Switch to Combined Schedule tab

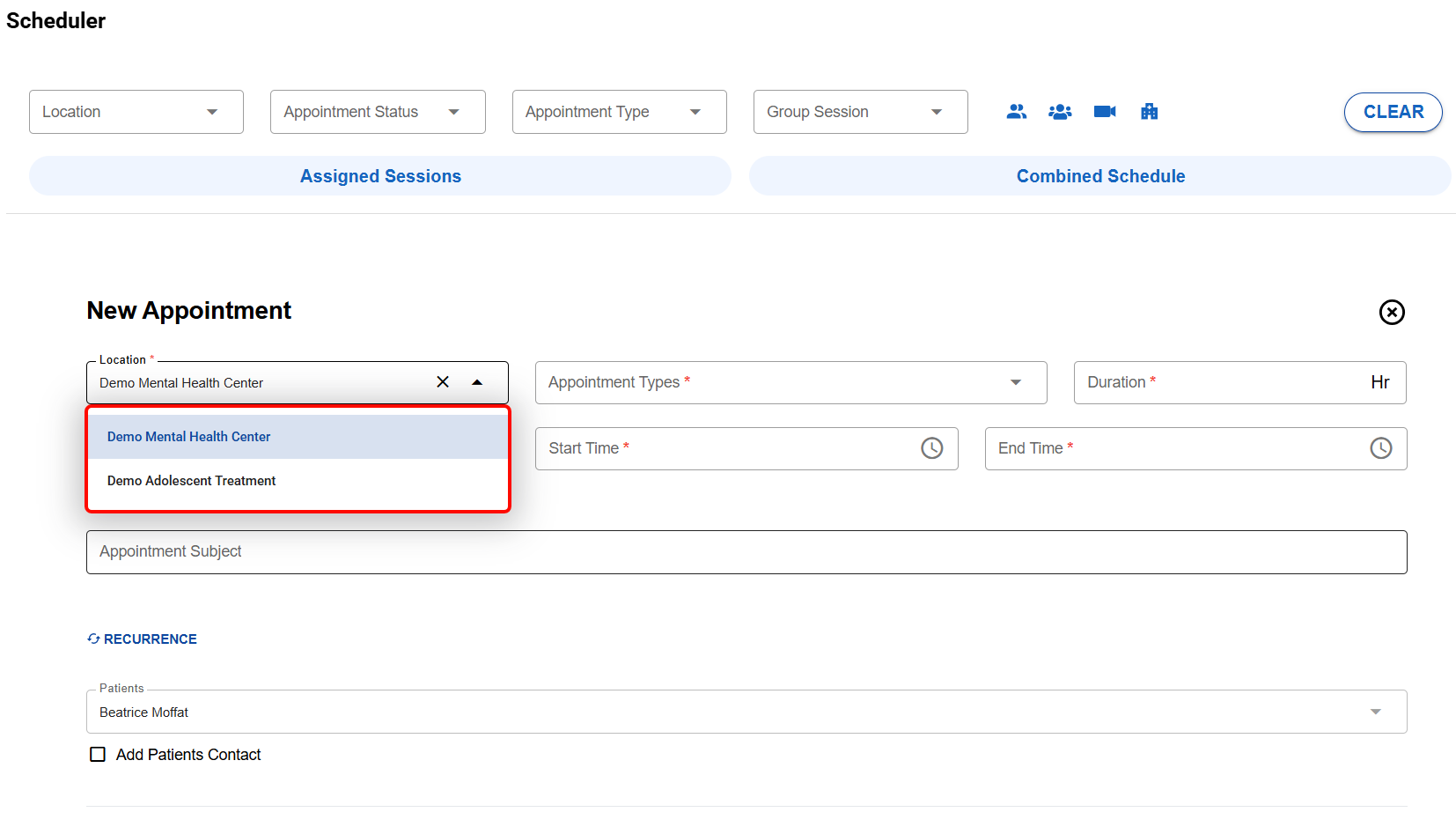point(1099,176)
